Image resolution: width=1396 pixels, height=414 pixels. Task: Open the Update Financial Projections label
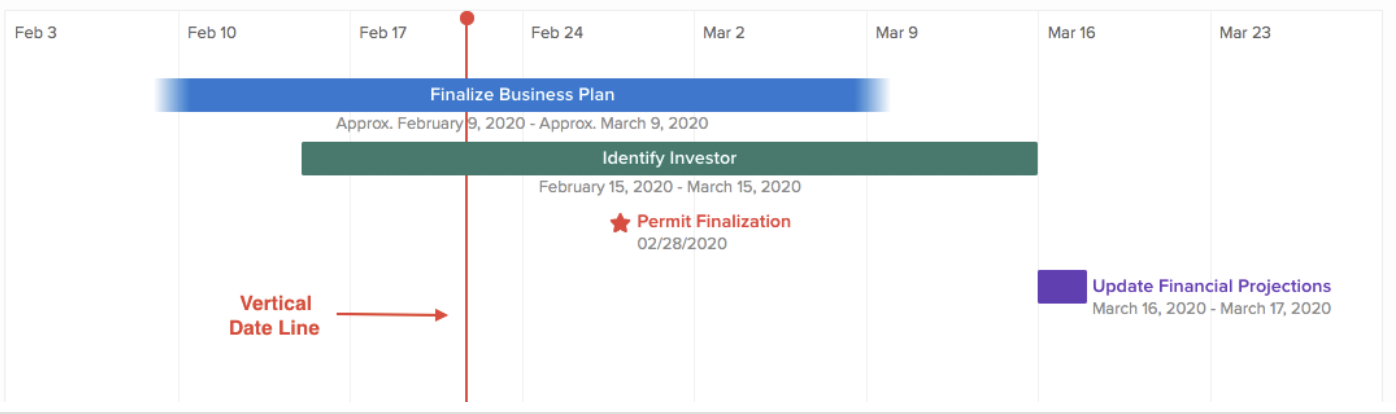point(1211,286)
